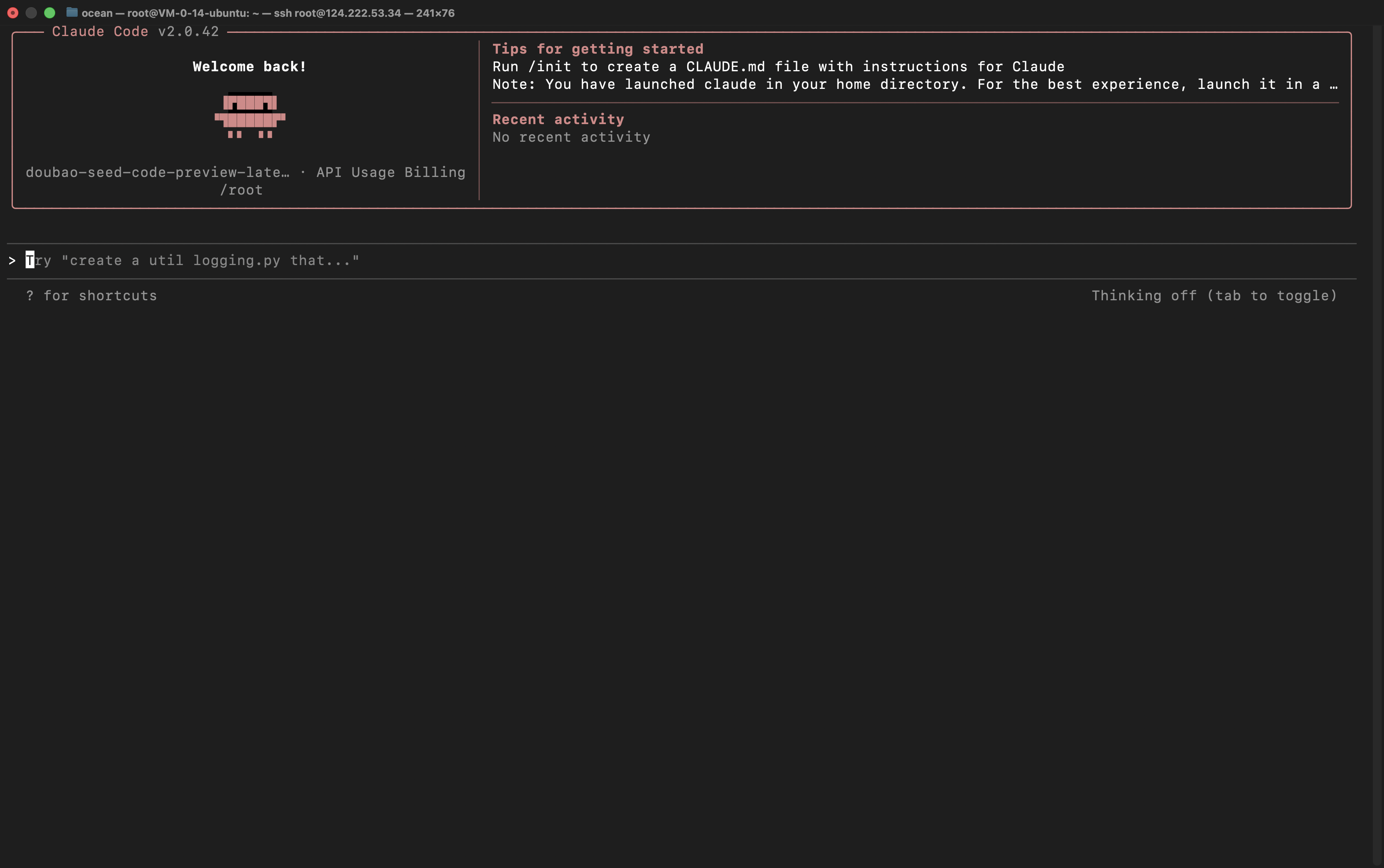Click the terminal vertical scrollbar
This screenshot has height=868, width=1384.
(1378, 445)
